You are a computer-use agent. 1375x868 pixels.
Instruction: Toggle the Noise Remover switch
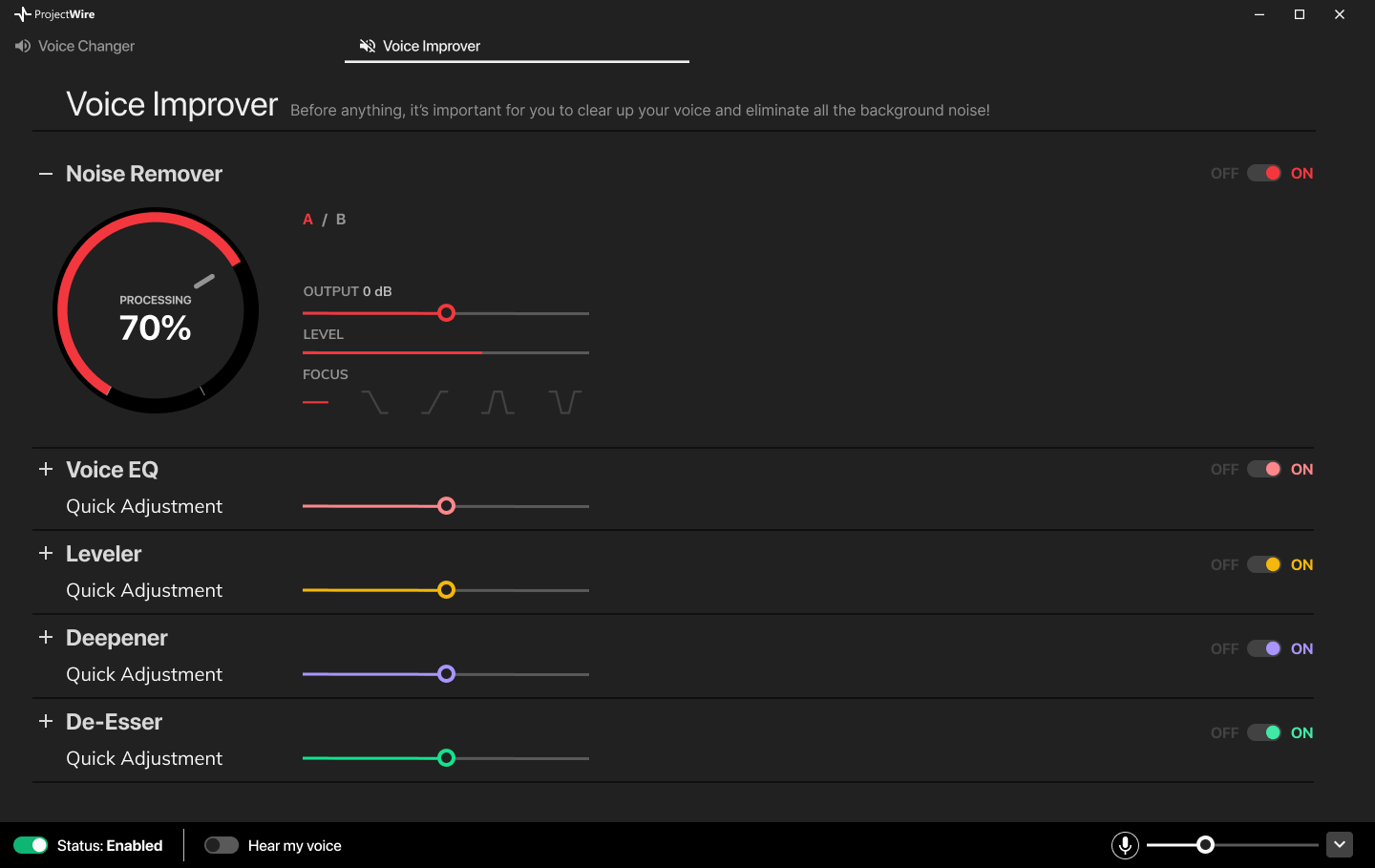tap(1264, 173)
